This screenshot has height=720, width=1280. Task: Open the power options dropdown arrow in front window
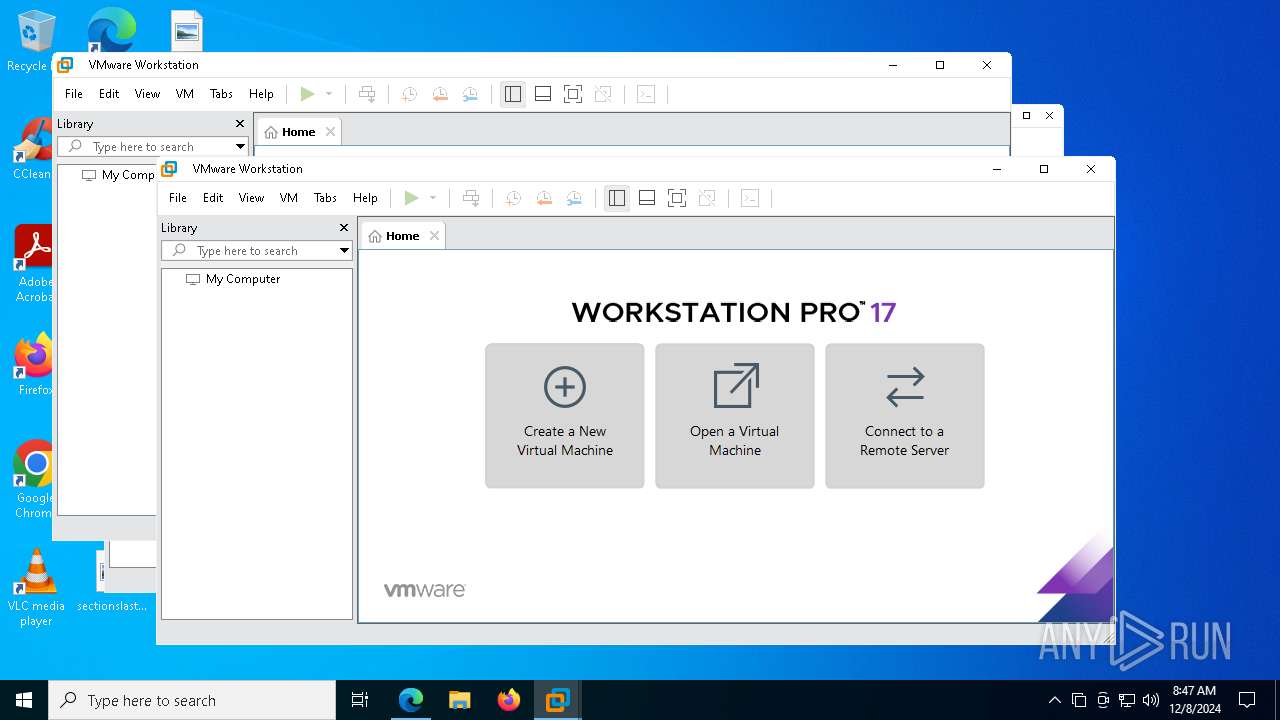click(x=433, y=198)
